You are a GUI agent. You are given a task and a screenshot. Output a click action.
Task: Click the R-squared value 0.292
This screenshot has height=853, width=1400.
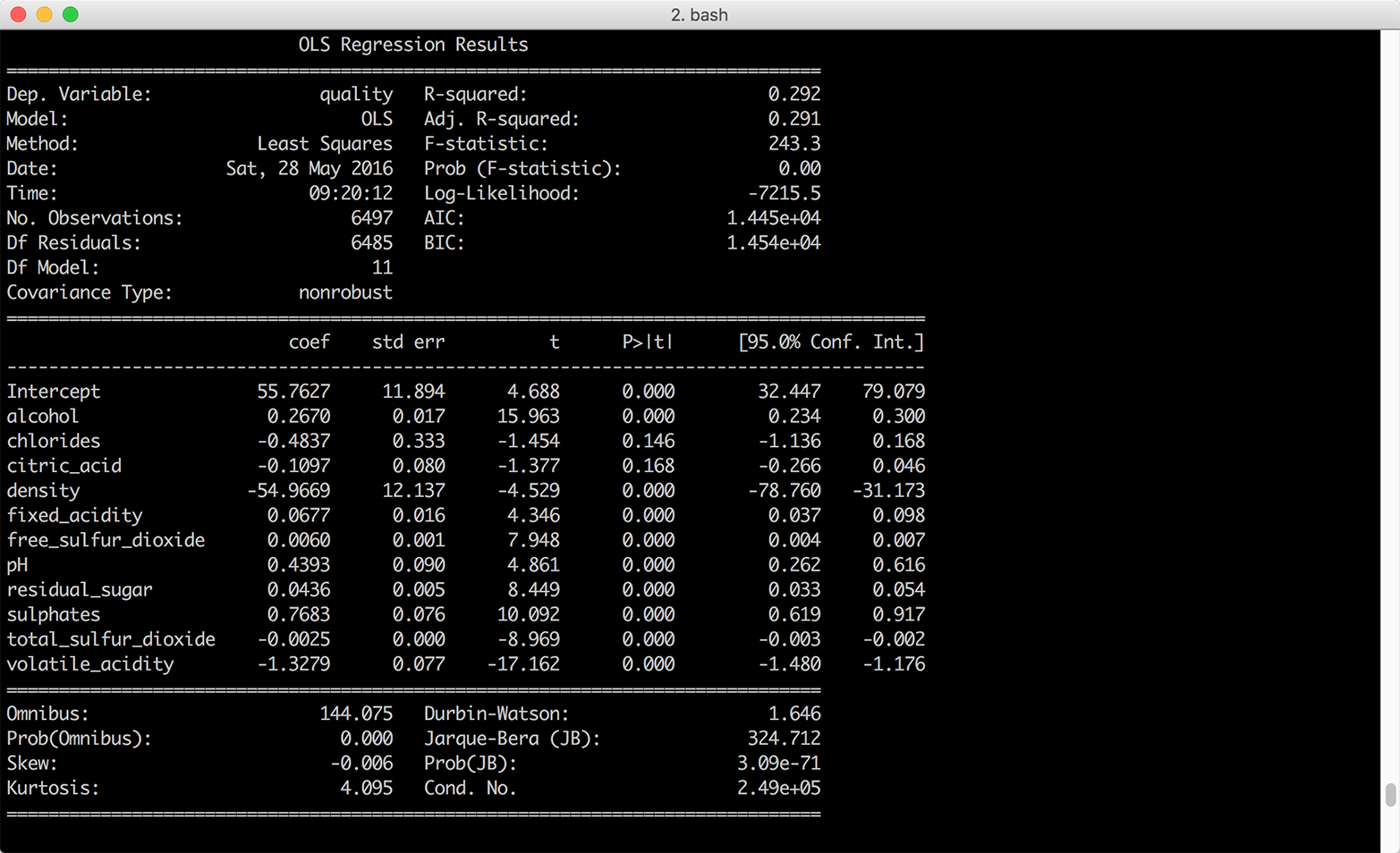tap(793, 94)
